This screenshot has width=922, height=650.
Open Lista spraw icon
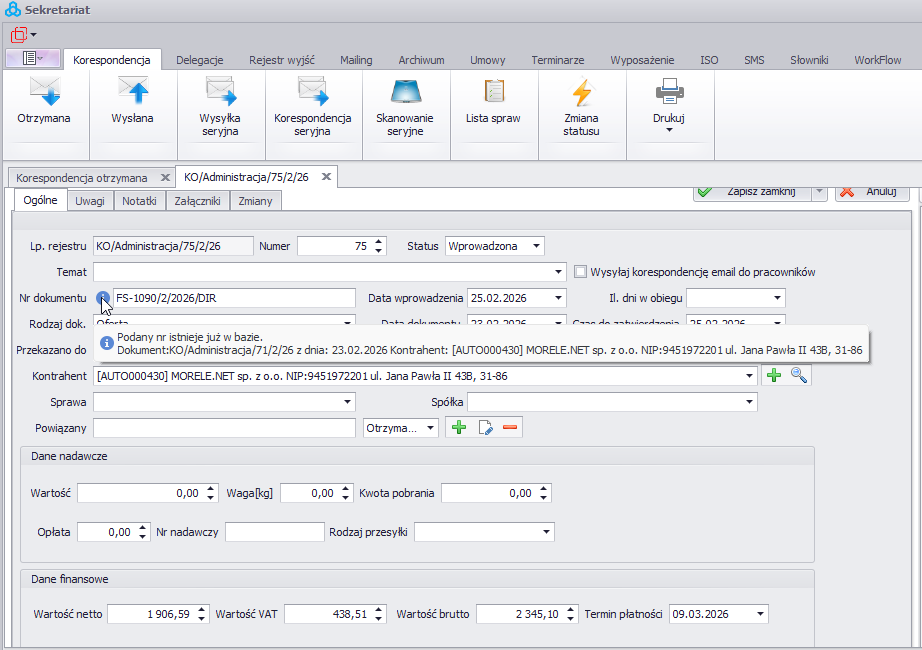(x=493, y=102)
